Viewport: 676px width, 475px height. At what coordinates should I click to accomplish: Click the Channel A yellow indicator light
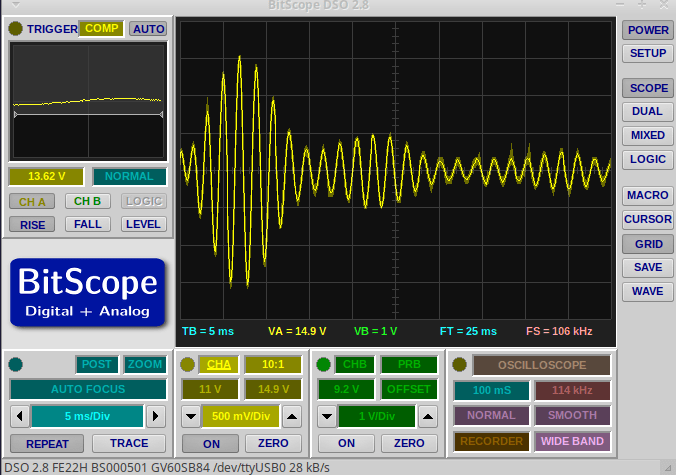(188, 365)
